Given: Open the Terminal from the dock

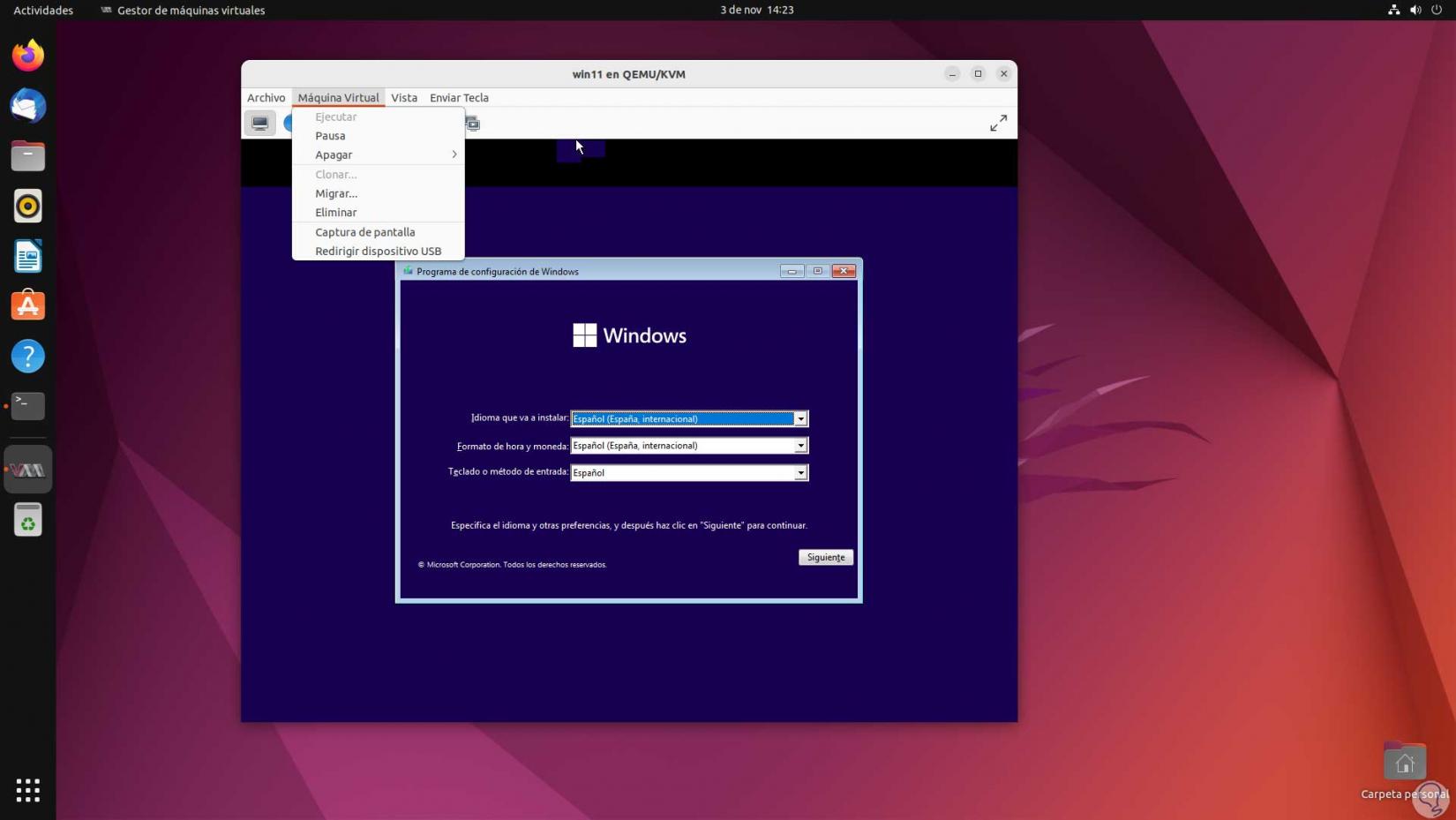Looking at the screenshot, I should tap(28, 406).
